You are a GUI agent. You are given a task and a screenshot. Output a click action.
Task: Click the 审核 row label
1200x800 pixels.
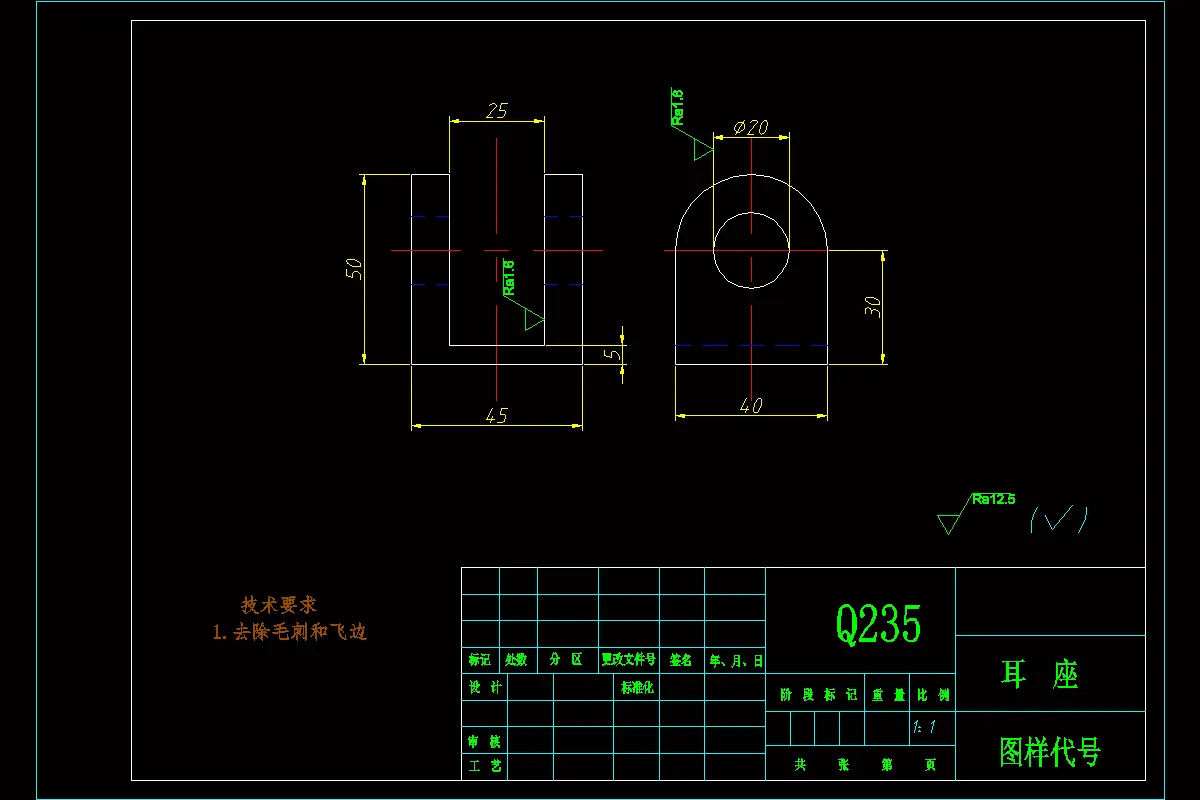tap(484, 742)
